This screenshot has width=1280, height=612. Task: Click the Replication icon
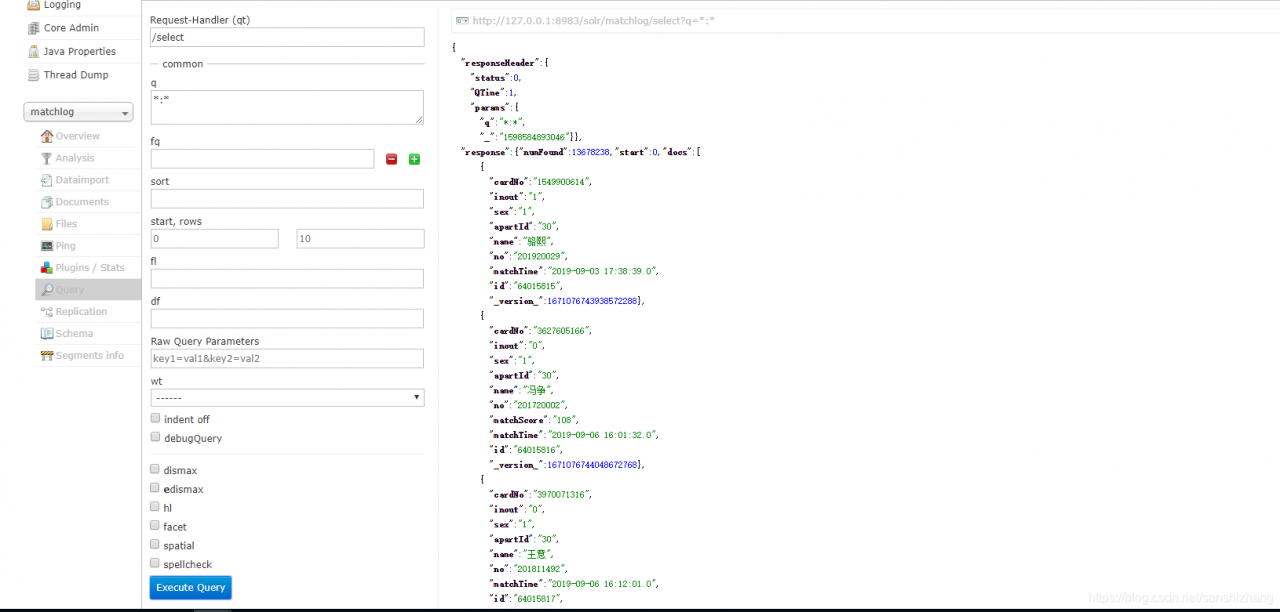pyautogui.click(x=47, y=312)
